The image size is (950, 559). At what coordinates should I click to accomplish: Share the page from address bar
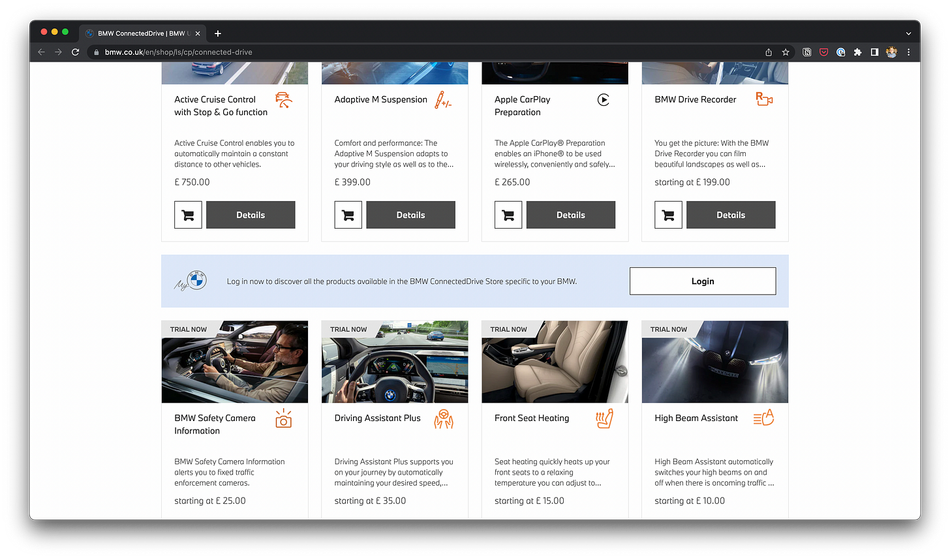[x=768, y=52]
